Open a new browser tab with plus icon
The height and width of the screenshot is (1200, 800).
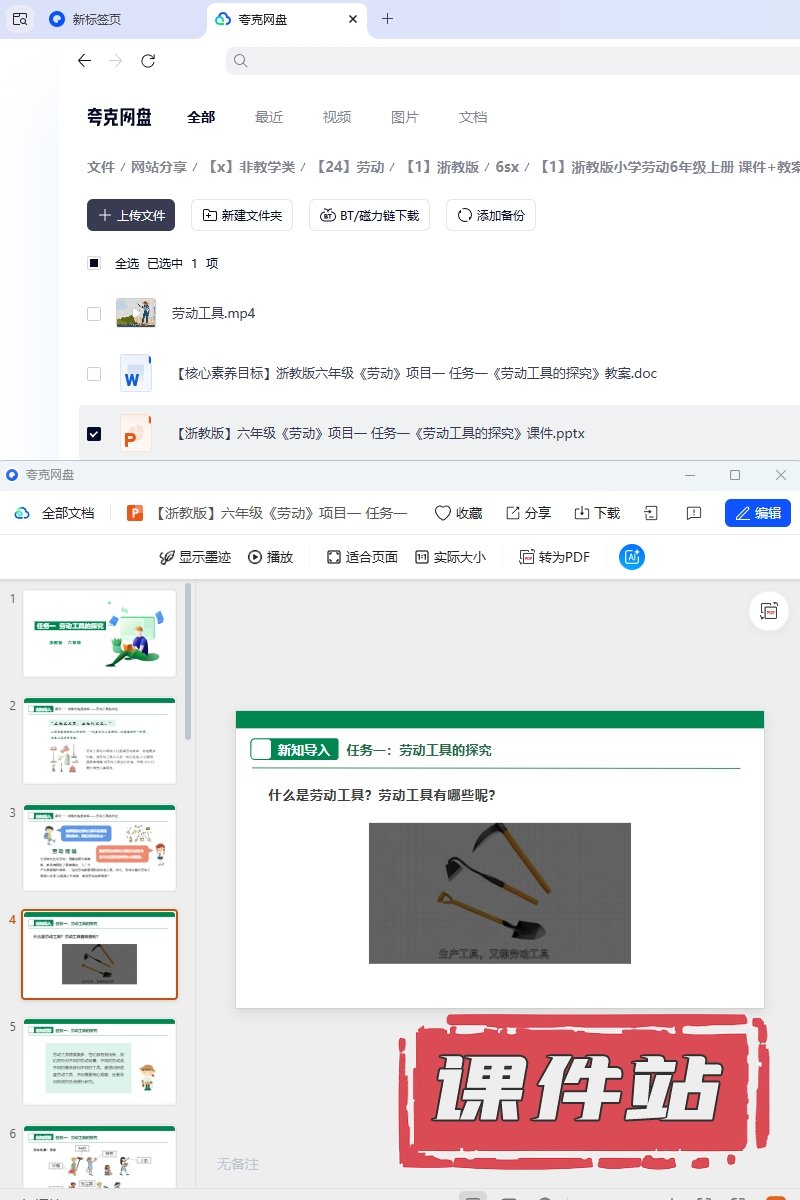click(388, 18)
